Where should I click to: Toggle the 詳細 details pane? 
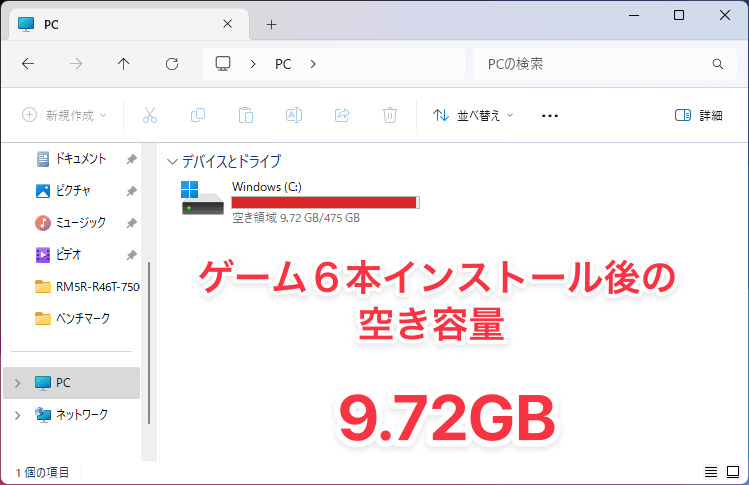698,115
